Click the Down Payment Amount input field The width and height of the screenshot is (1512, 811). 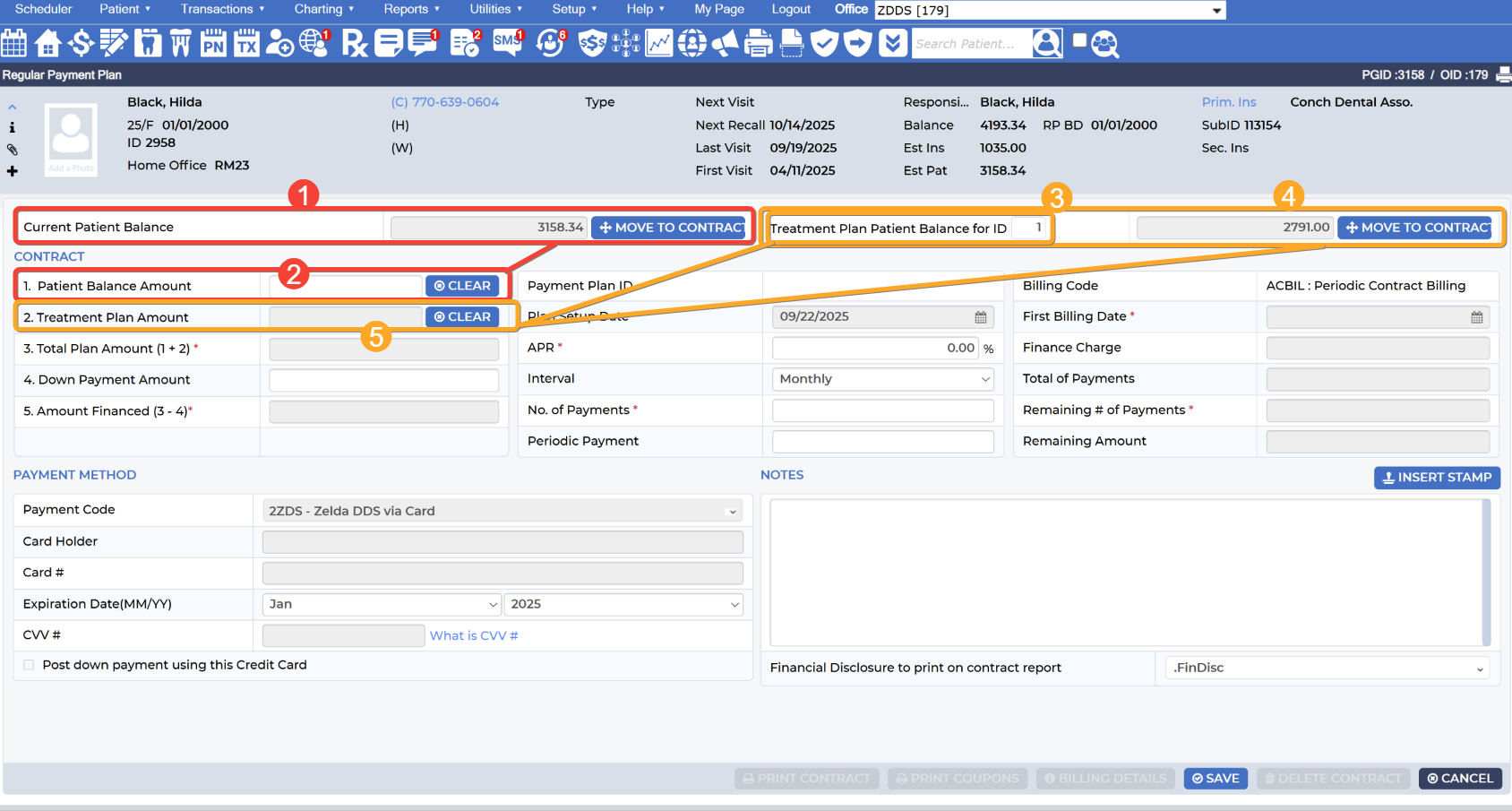383,380
